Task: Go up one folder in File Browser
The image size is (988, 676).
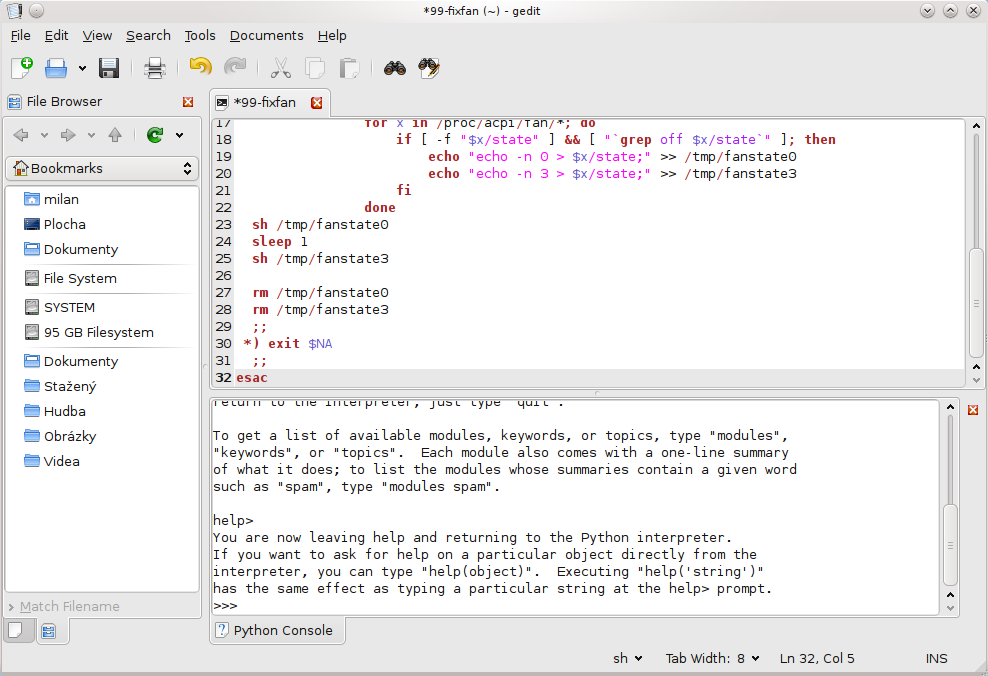Action: click(x=115, y=135)
